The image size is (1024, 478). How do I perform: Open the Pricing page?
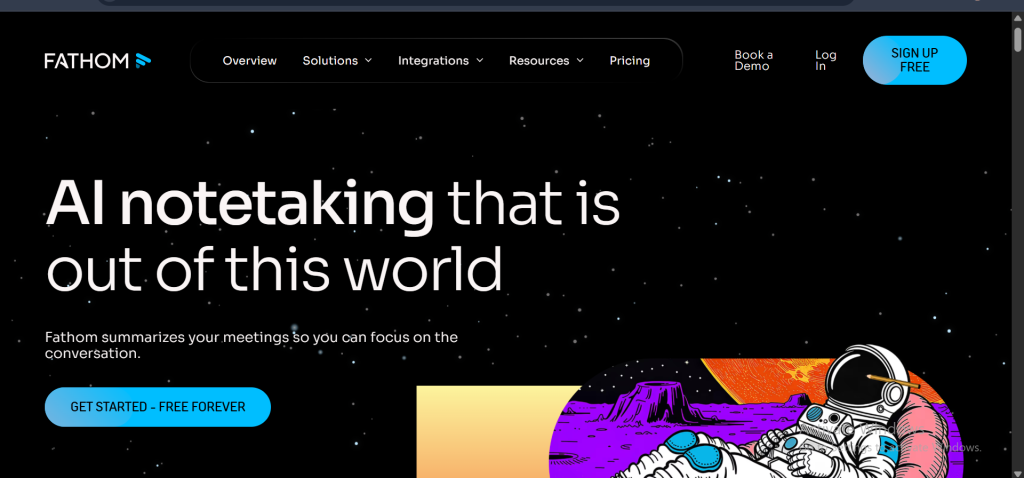[x=630, y=61]
